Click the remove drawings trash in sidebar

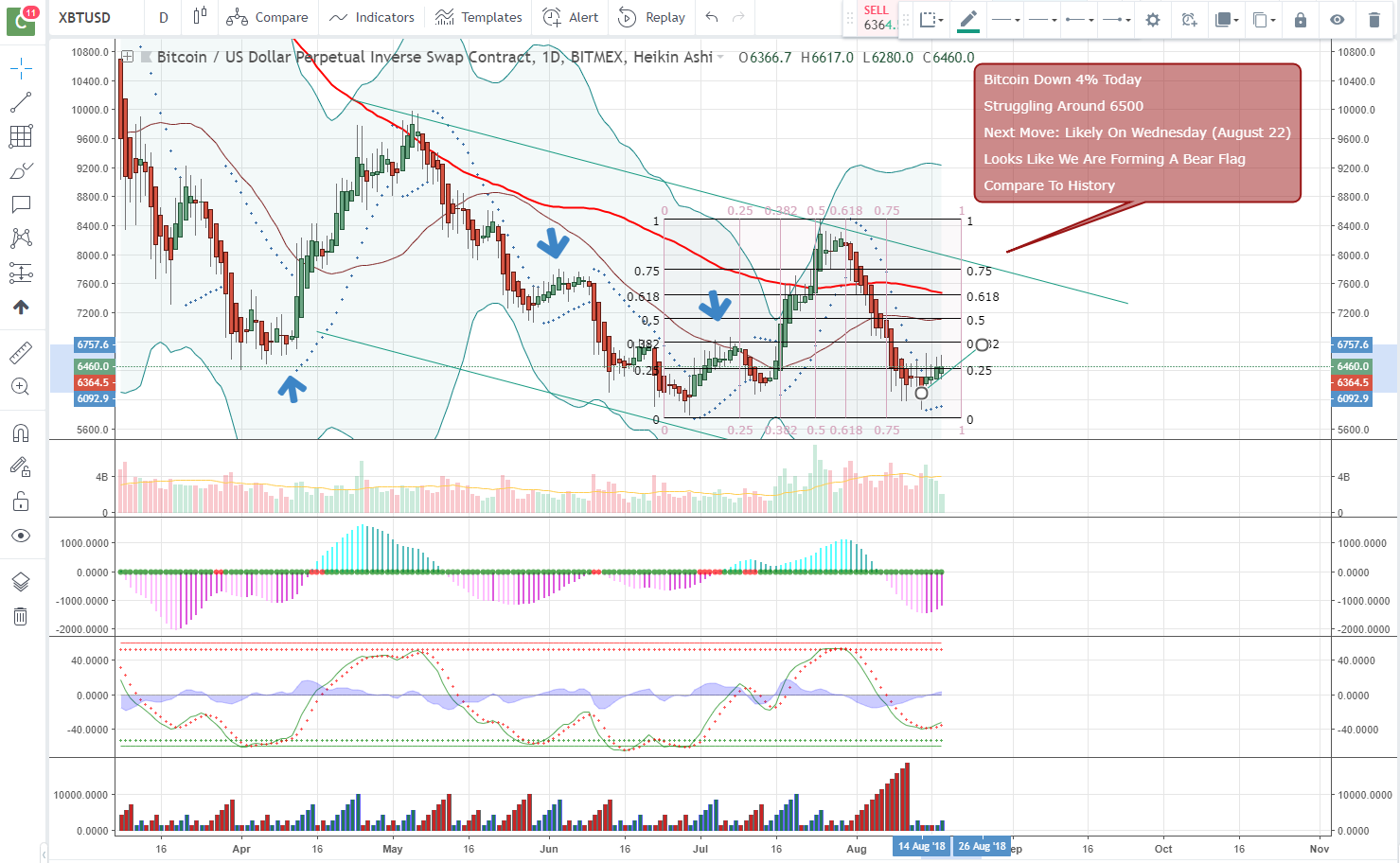21,617
